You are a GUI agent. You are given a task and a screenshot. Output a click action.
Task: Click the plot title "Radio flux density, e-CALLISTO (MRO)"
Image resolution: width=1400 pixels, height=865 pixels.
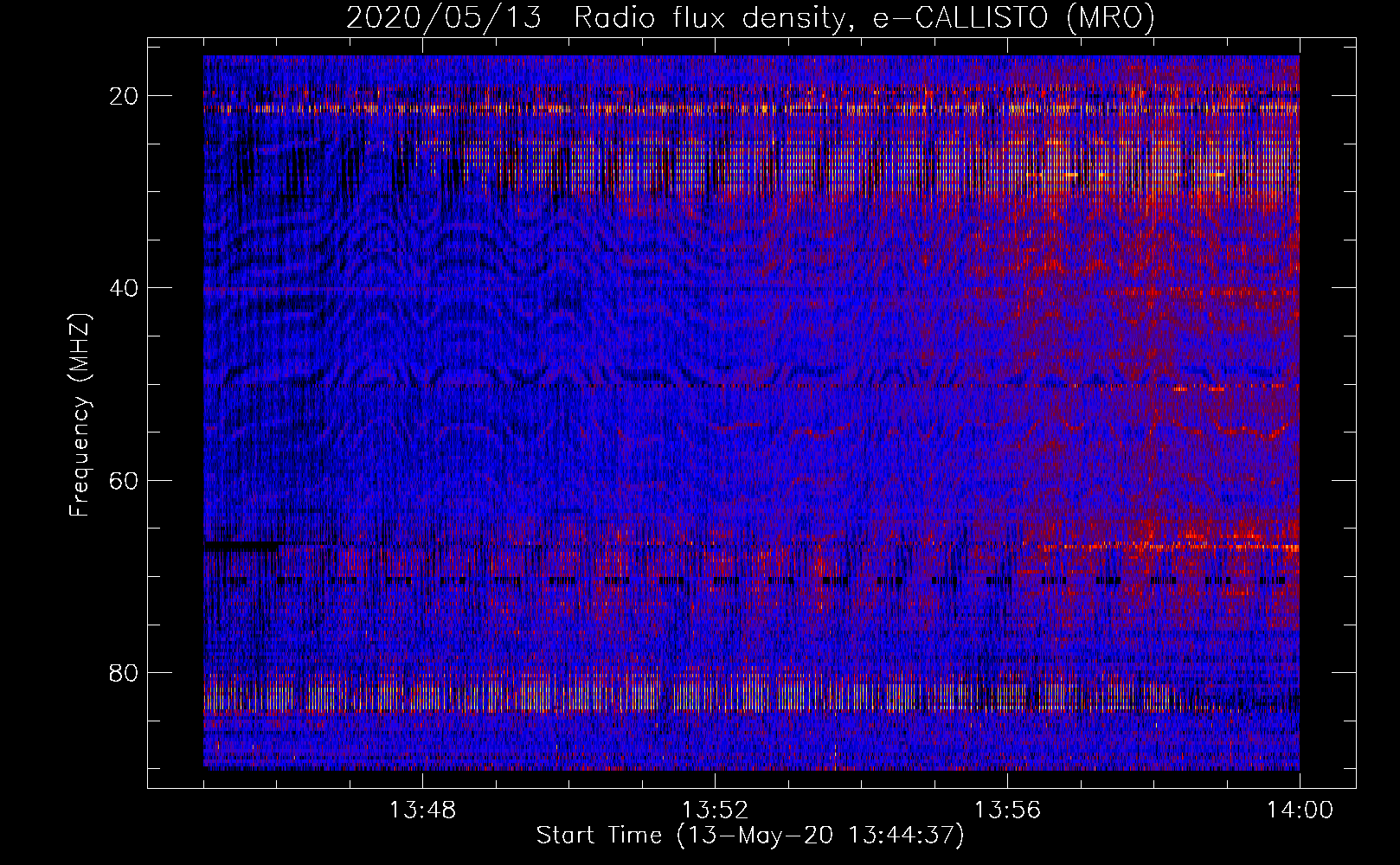click(x=864, y=18)
